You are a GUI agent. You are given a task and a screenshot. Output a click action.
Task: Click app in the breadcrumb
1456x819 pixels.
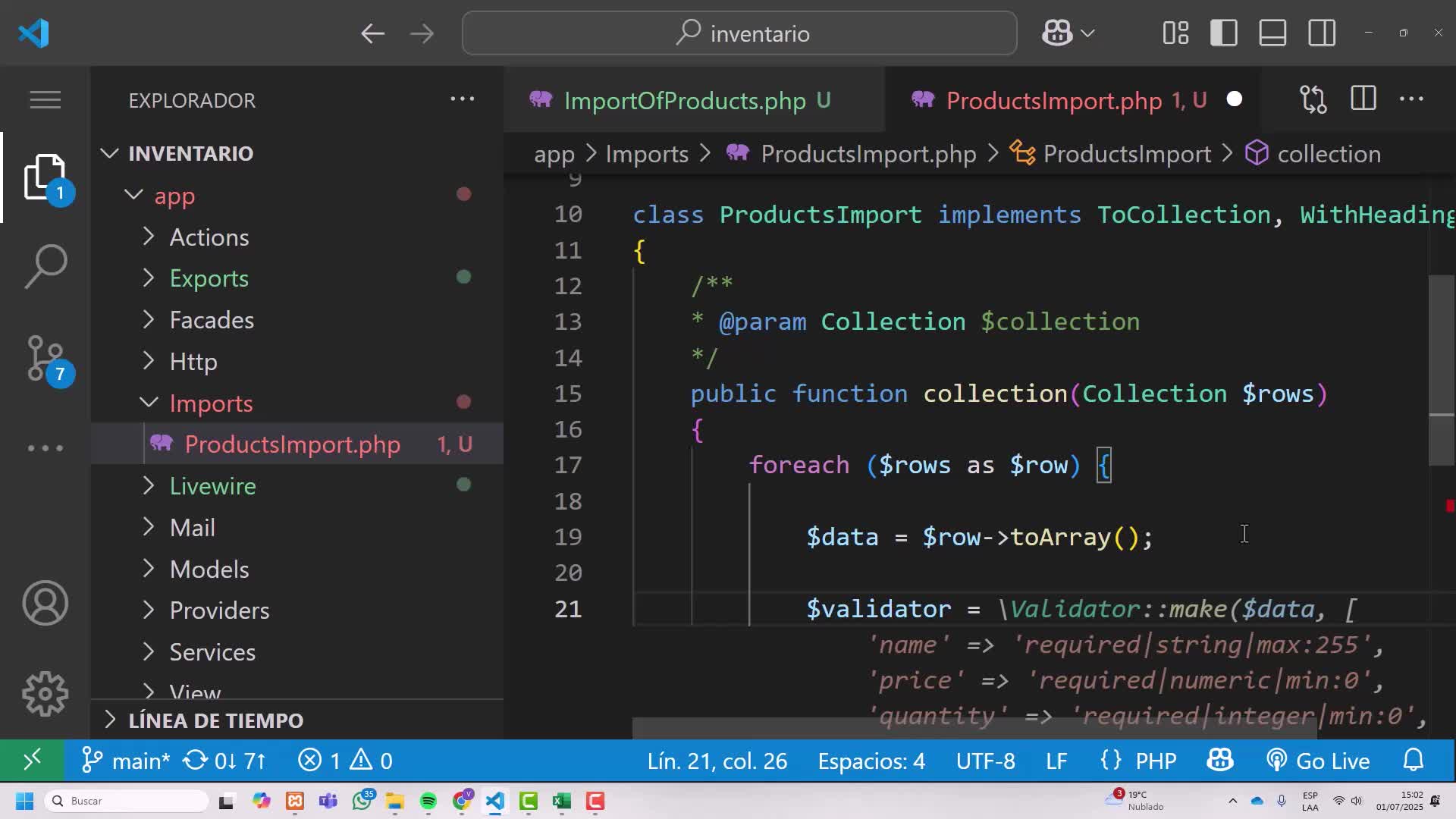pos(554,154)
